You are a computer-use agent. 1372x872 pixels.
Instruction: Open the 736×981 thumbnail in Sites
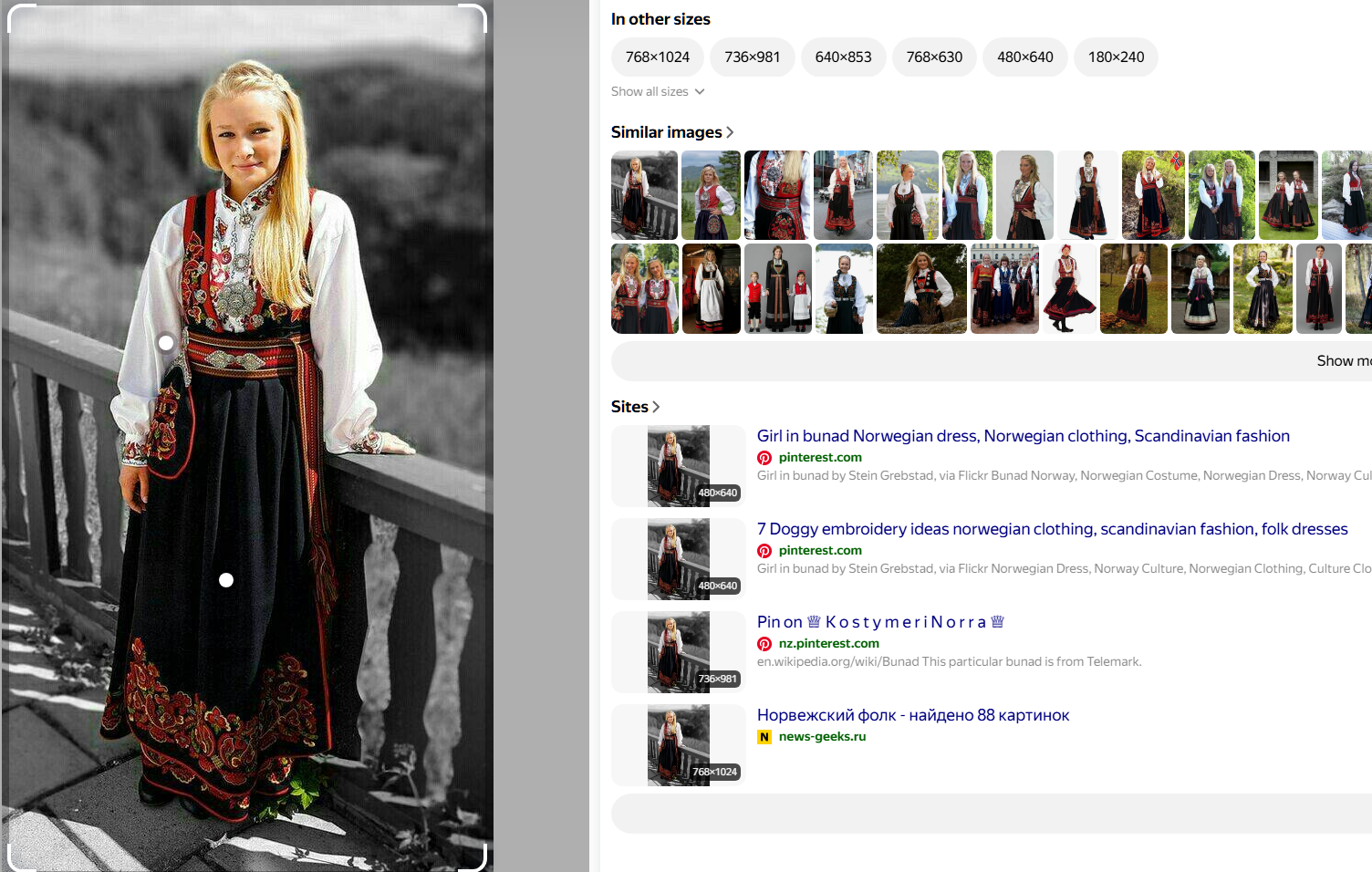point(679,652)
